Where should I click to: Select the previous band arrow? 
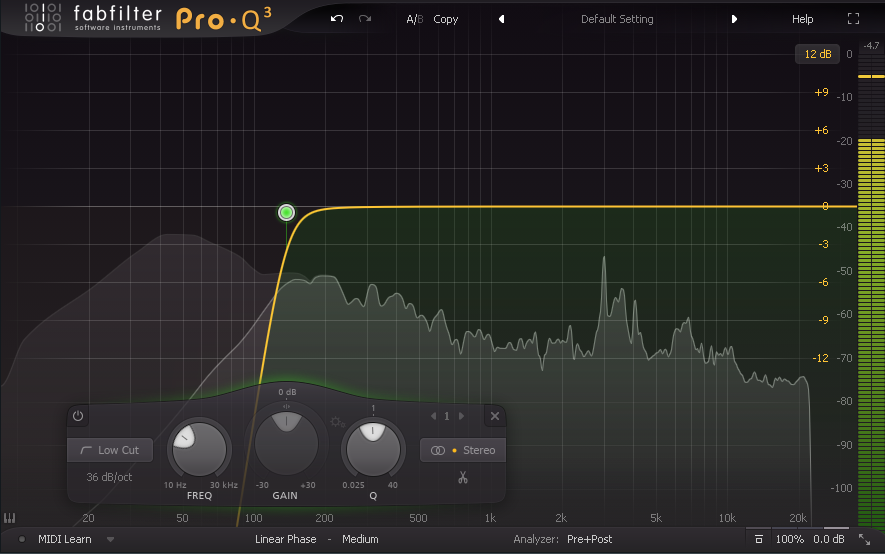click(x=433, y=416)
